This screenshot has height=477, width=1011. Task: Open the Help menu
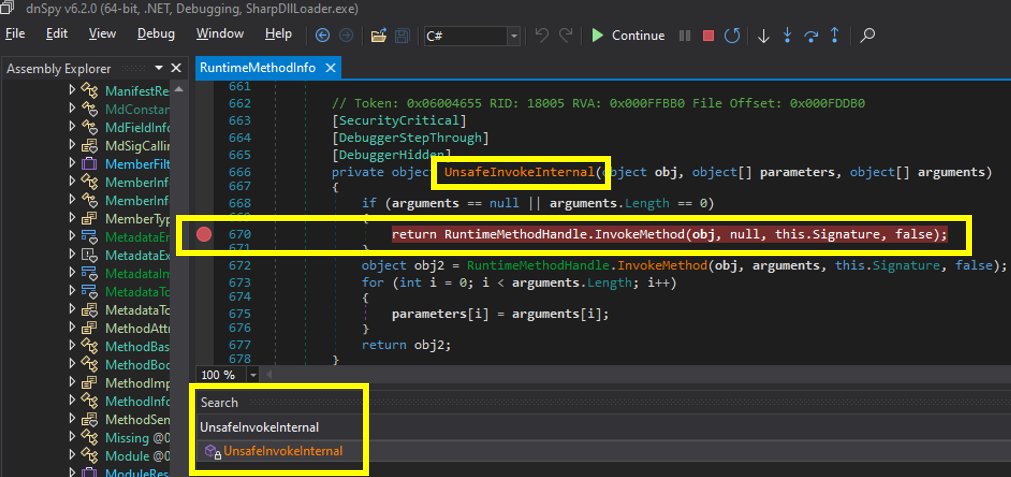279,34
